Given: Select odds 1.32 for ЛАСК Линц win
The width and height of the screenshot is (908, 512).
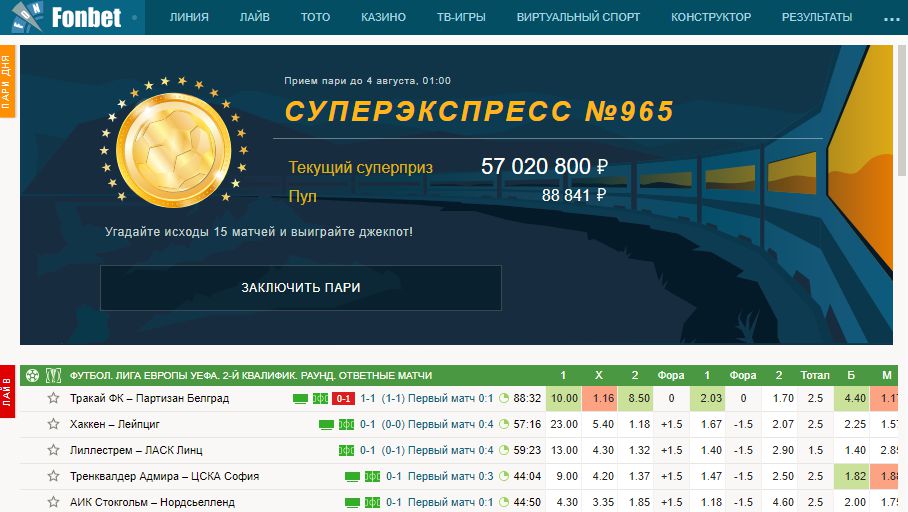Looking at the screenshot, I should point(635,450).
